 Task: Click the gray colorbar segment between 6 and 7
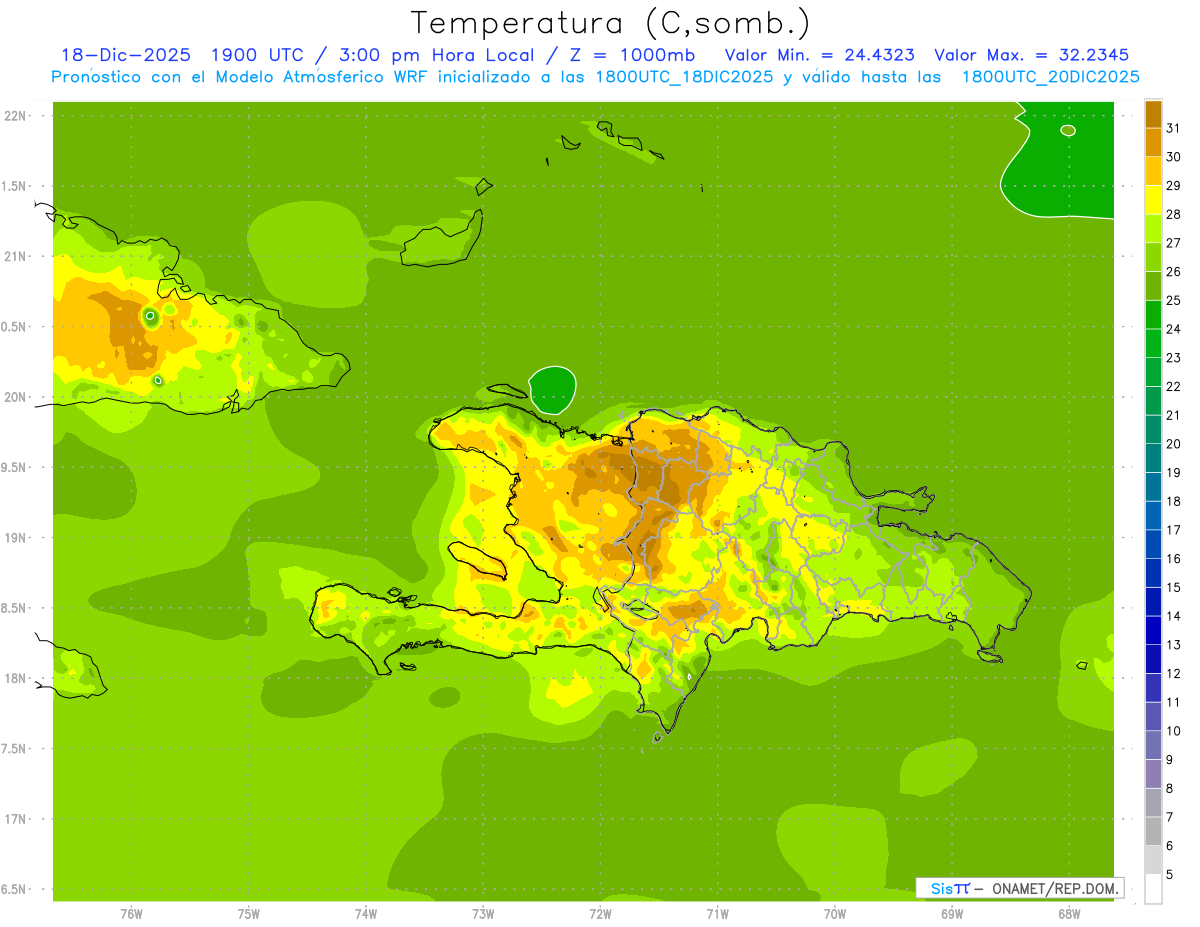click(1153, 831)
